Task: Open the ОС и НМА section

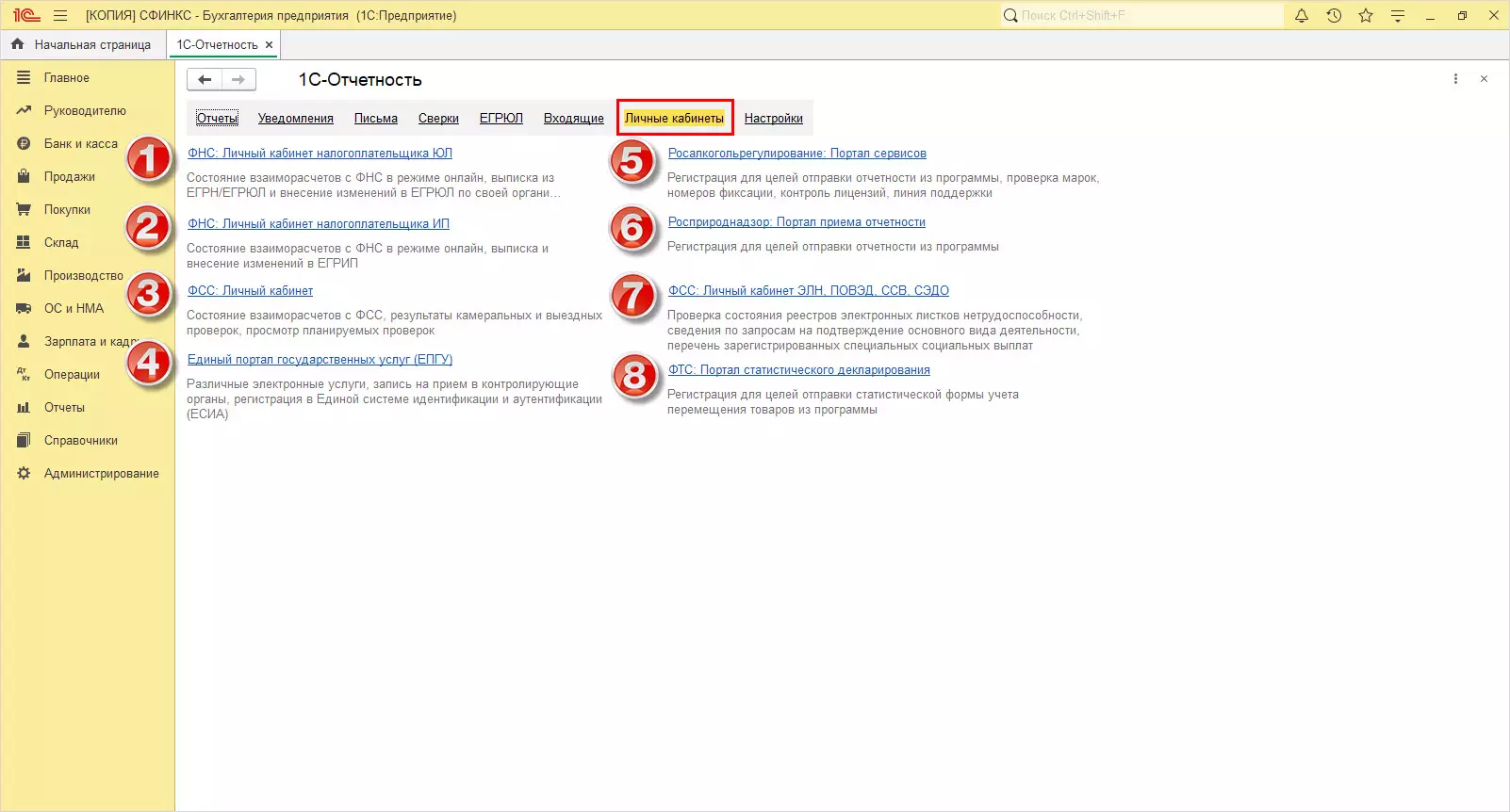Action: click(x=74, y=309)
